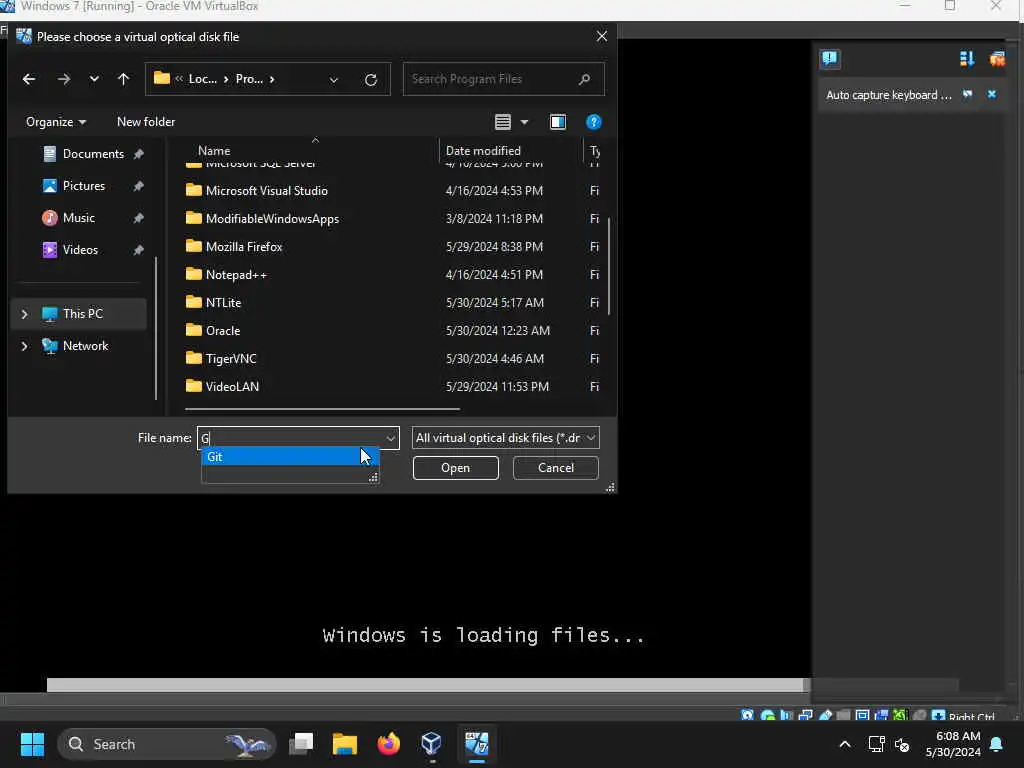Select the NTLite folder
This screenshot has width=1024, height=768.
click(x=223, y=303)
